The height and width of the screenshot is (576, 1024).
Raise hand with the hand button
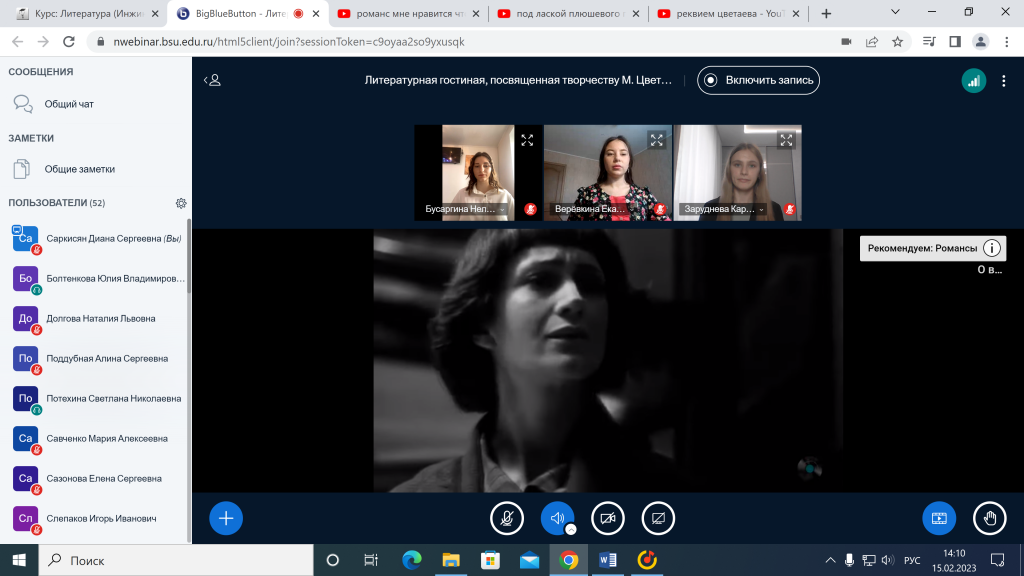coord(990,519)
